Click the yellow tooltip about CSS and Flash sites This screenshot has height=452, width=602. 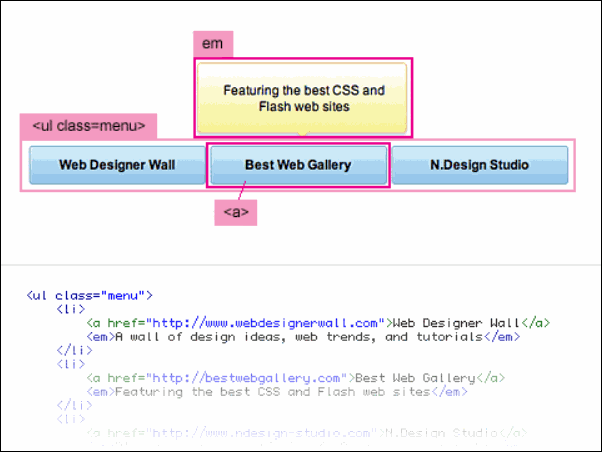pyautogui.click(x=302, y=98)
